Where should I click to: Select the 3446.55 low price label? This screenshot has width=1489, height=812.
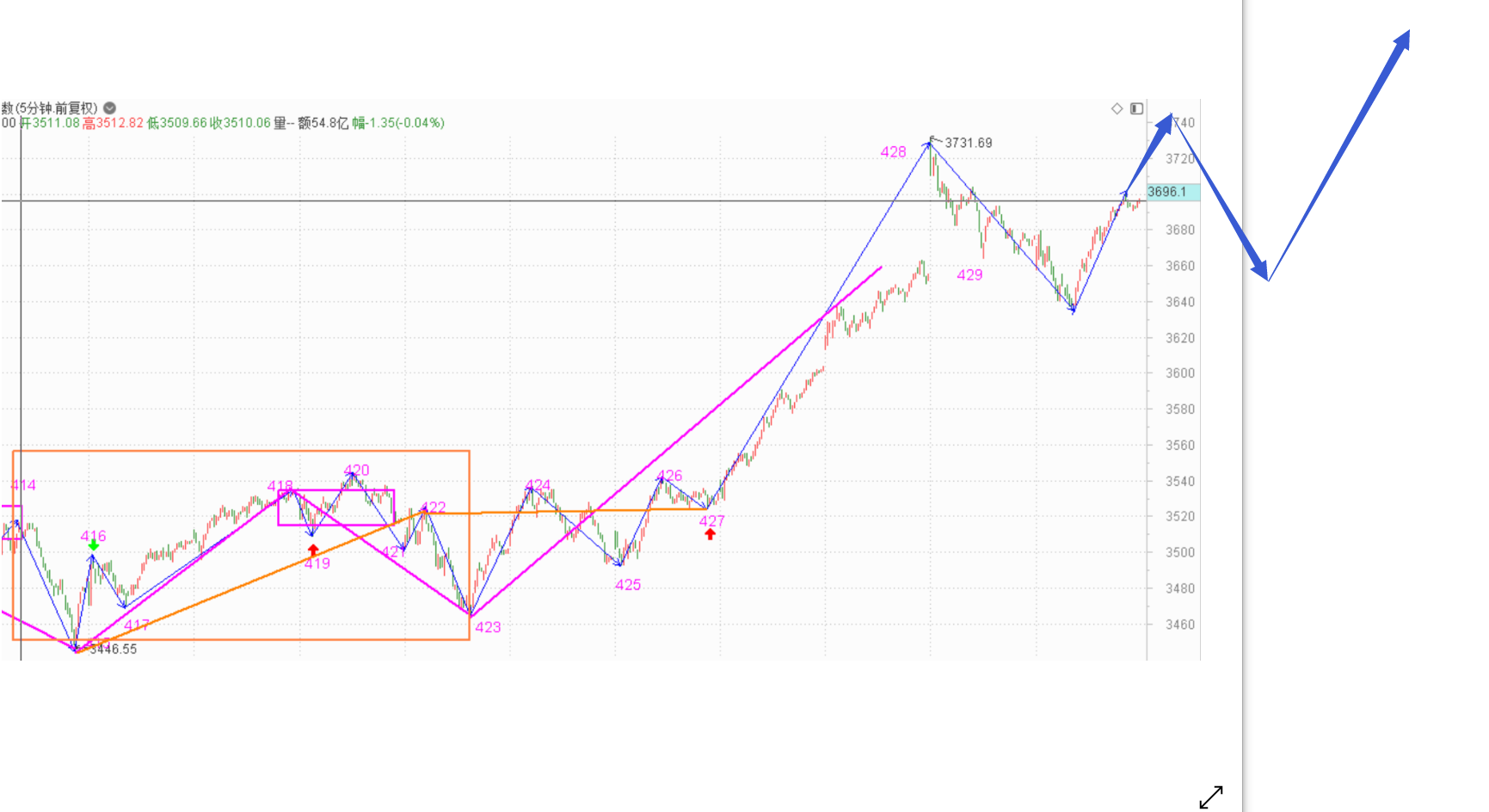point(114,649)
